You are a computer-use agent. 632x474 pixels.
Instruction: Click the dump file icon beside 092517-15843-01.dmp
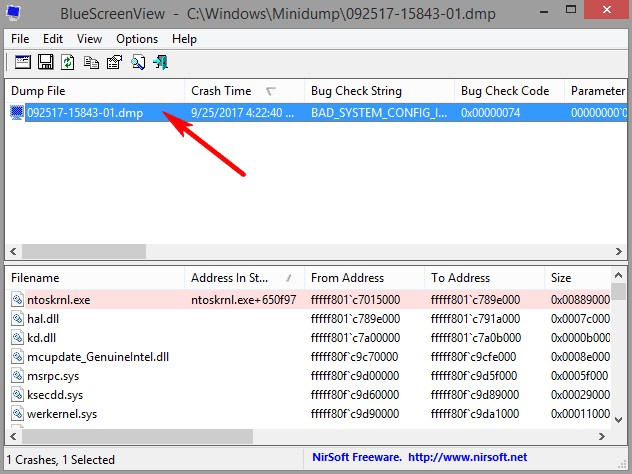pyautogui.click(x=17, y=112)
